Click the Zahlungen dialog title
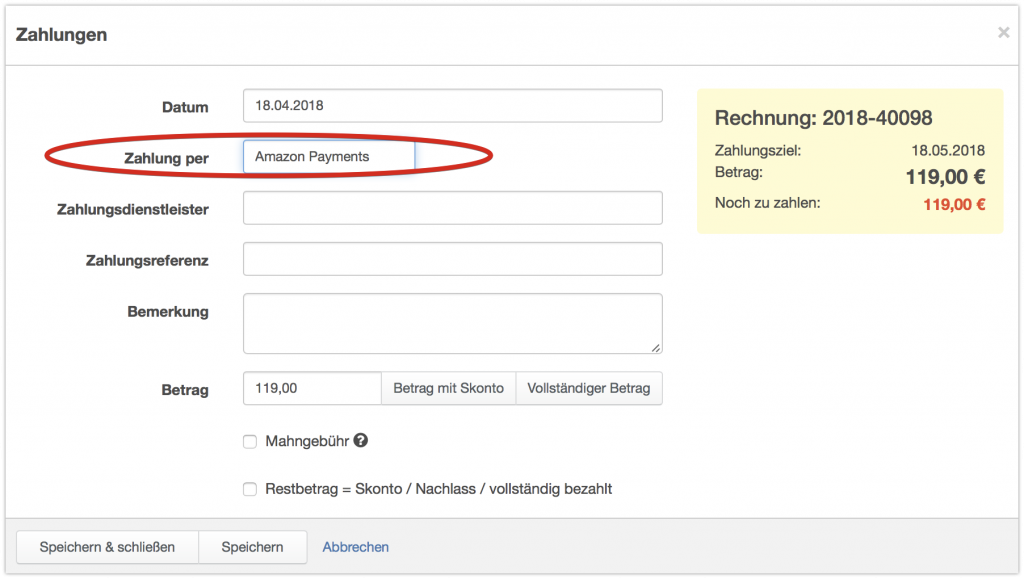The width and height of the screenshot is (1024, 579). (61, 35)
